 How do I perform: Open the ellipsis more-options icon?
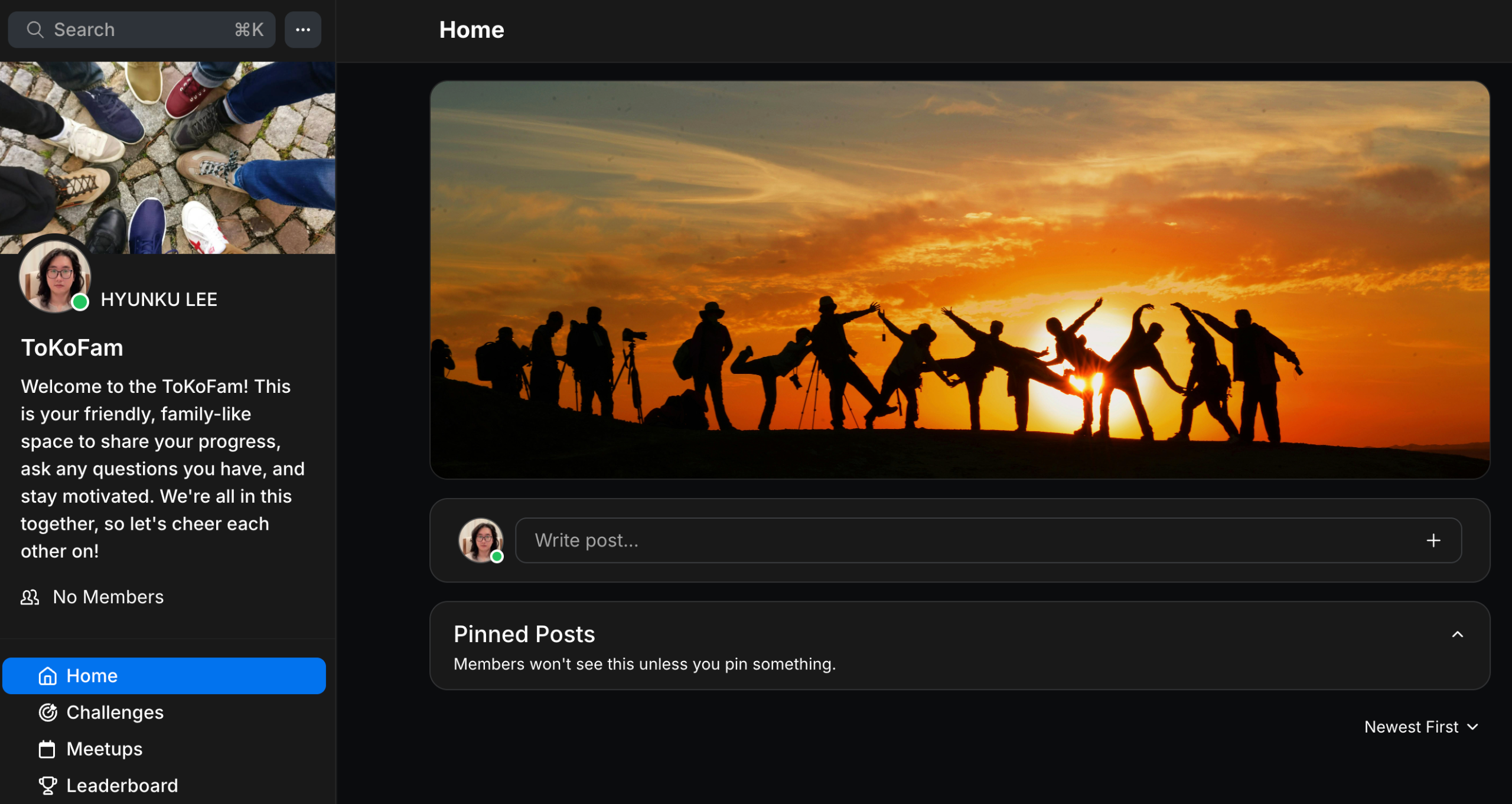pyautogui.click(x=302, y=29)
